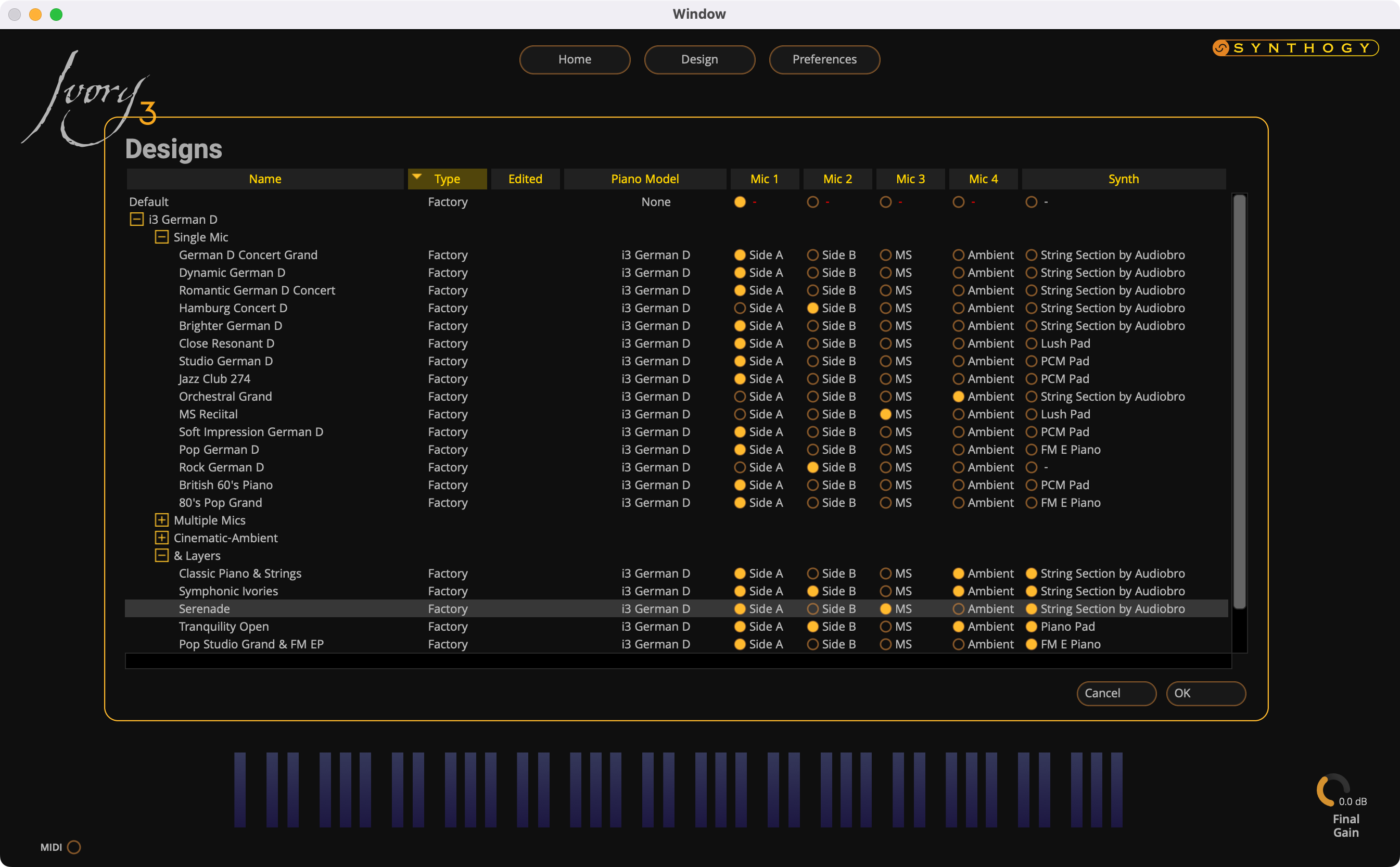1400x867 pixels.
Task: Click the MIDI activity indicator
Action: (74, 847)
